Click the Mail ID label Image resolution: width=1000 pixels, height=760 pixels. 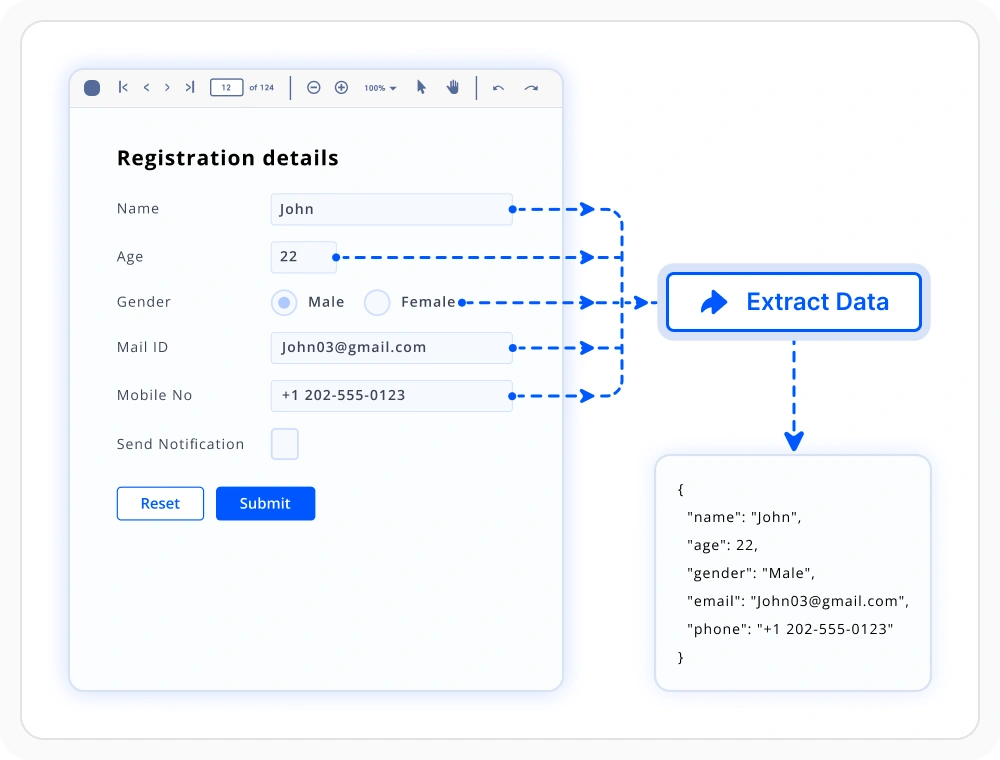(142, 347)
